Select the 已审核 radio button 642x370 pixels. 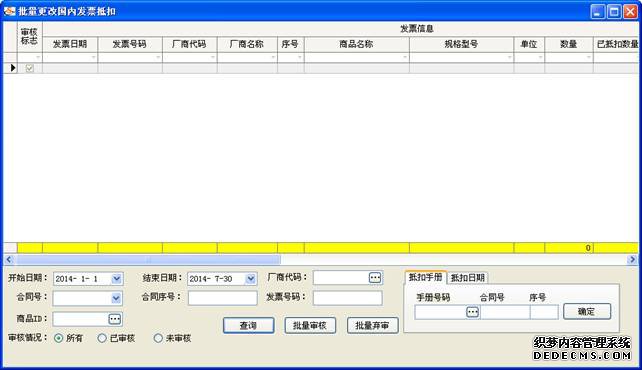coord(102,338)
